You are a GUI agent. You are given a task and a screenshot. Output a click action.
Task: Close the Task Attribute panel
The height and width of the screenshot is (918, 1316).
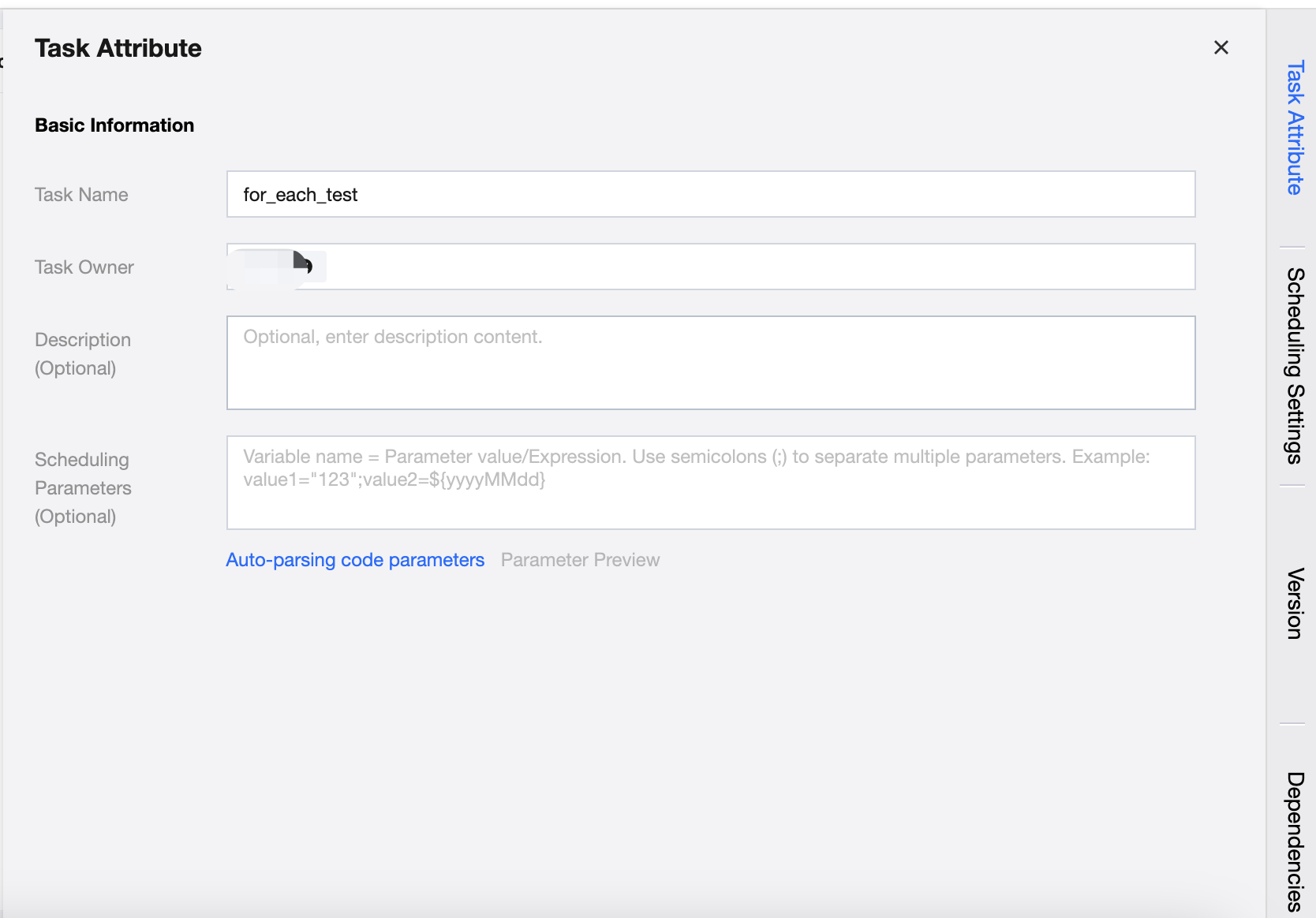point(1221,48)
